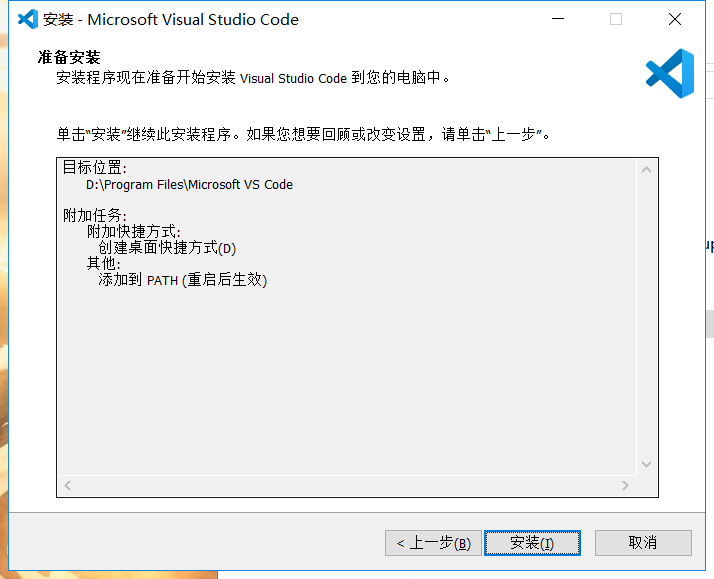The width and height of the screenshot is (714, 579).
Task: Cancel setup with the 取消 button
Action: 643,543
